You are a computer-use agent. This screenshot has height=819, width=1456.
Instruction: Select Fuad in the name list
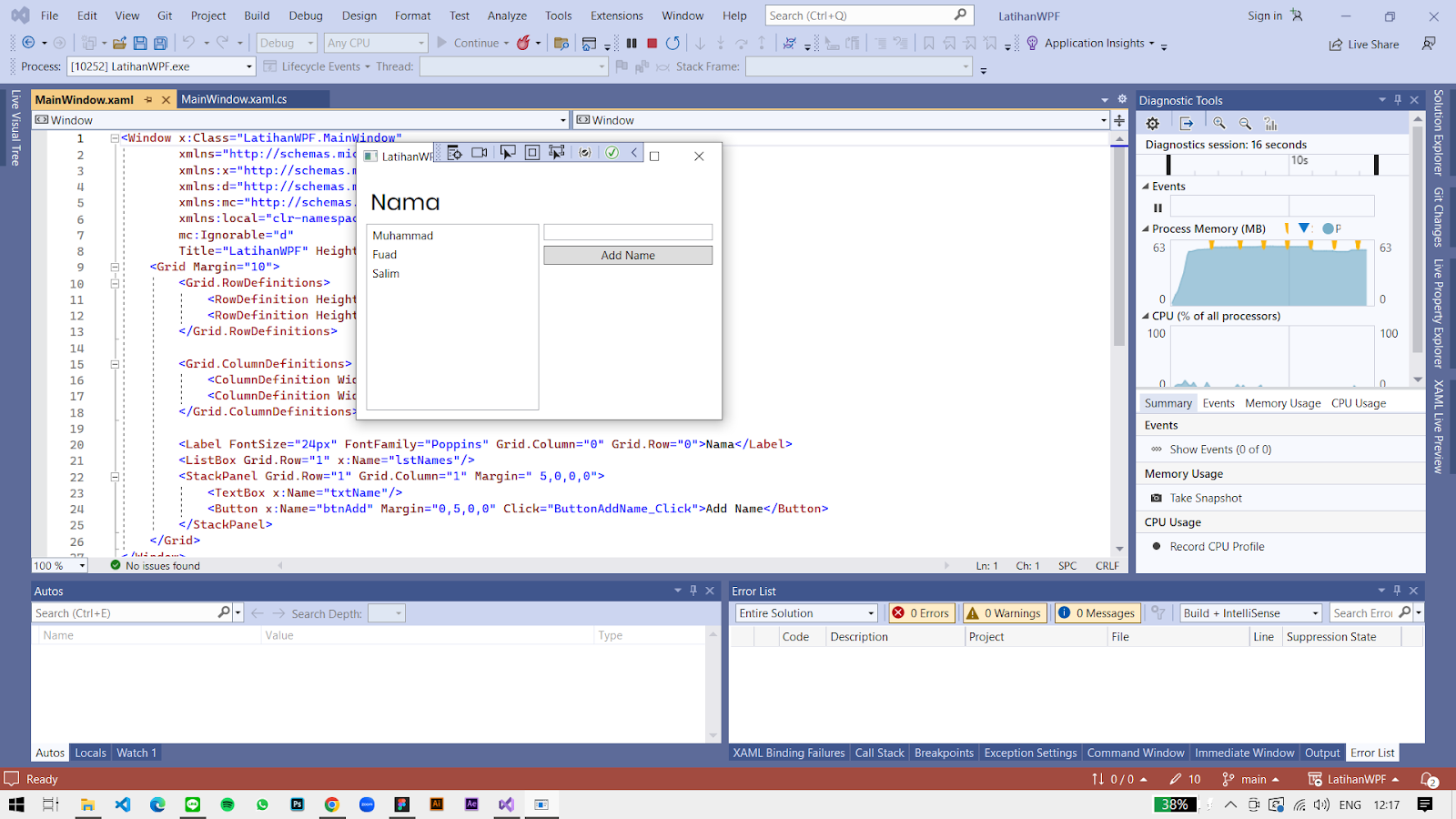tap(384, 255)
